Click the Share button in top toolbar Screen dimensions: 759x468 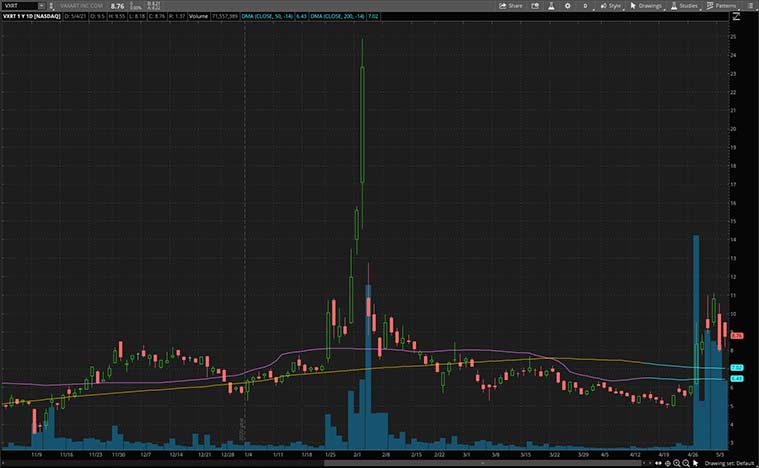[x=511, y=5]
